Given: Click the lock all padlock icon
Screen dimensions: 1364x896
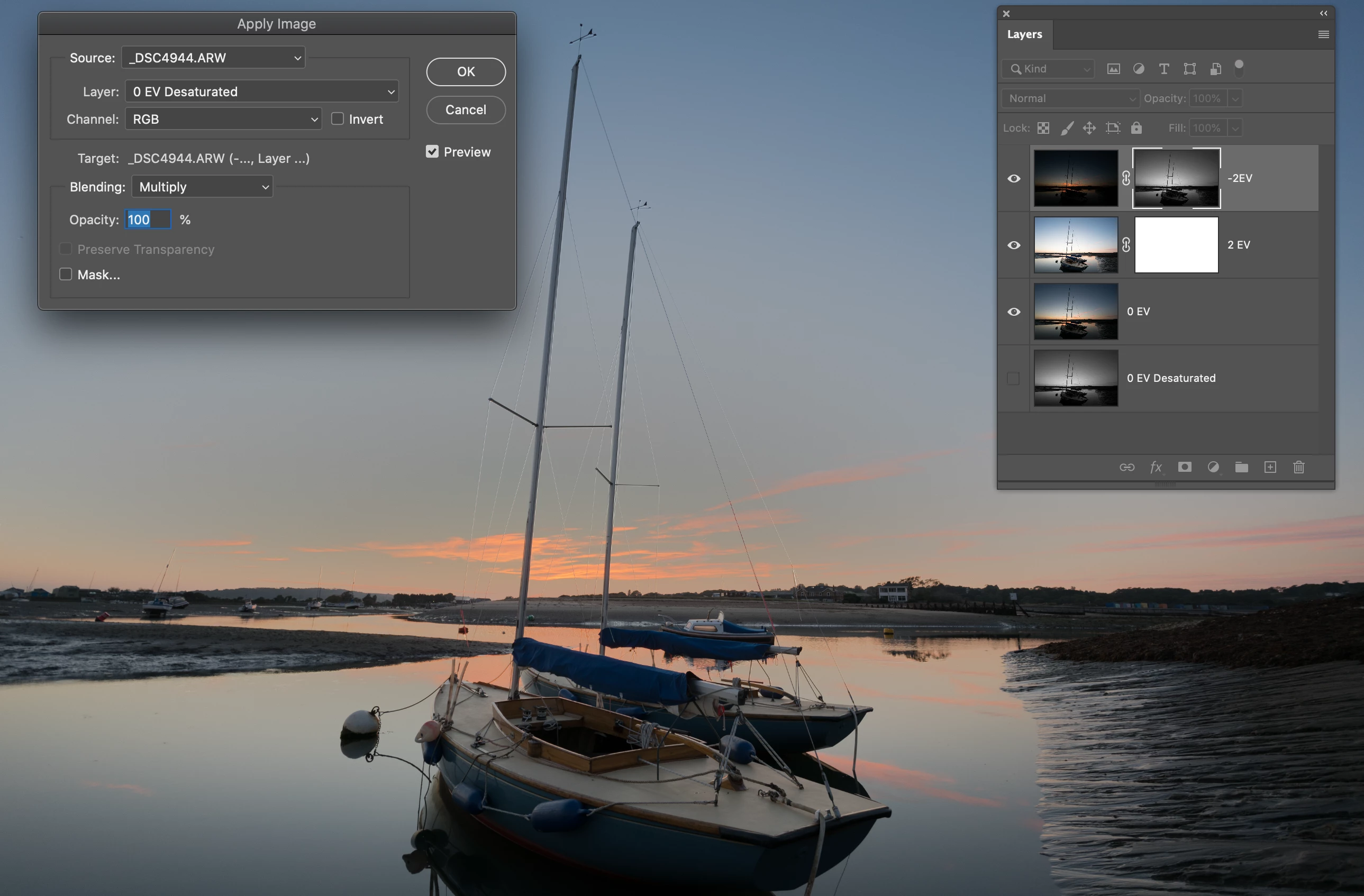Looking at the screenshot, I should pyautogui.click(x=1136, y=128).
